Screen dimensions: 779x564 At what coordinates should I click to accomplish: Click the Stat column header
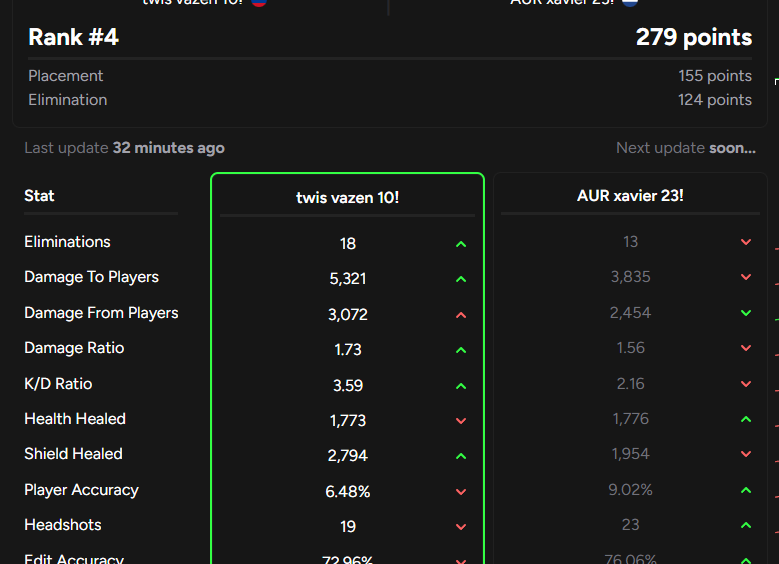tap(39, 196)
